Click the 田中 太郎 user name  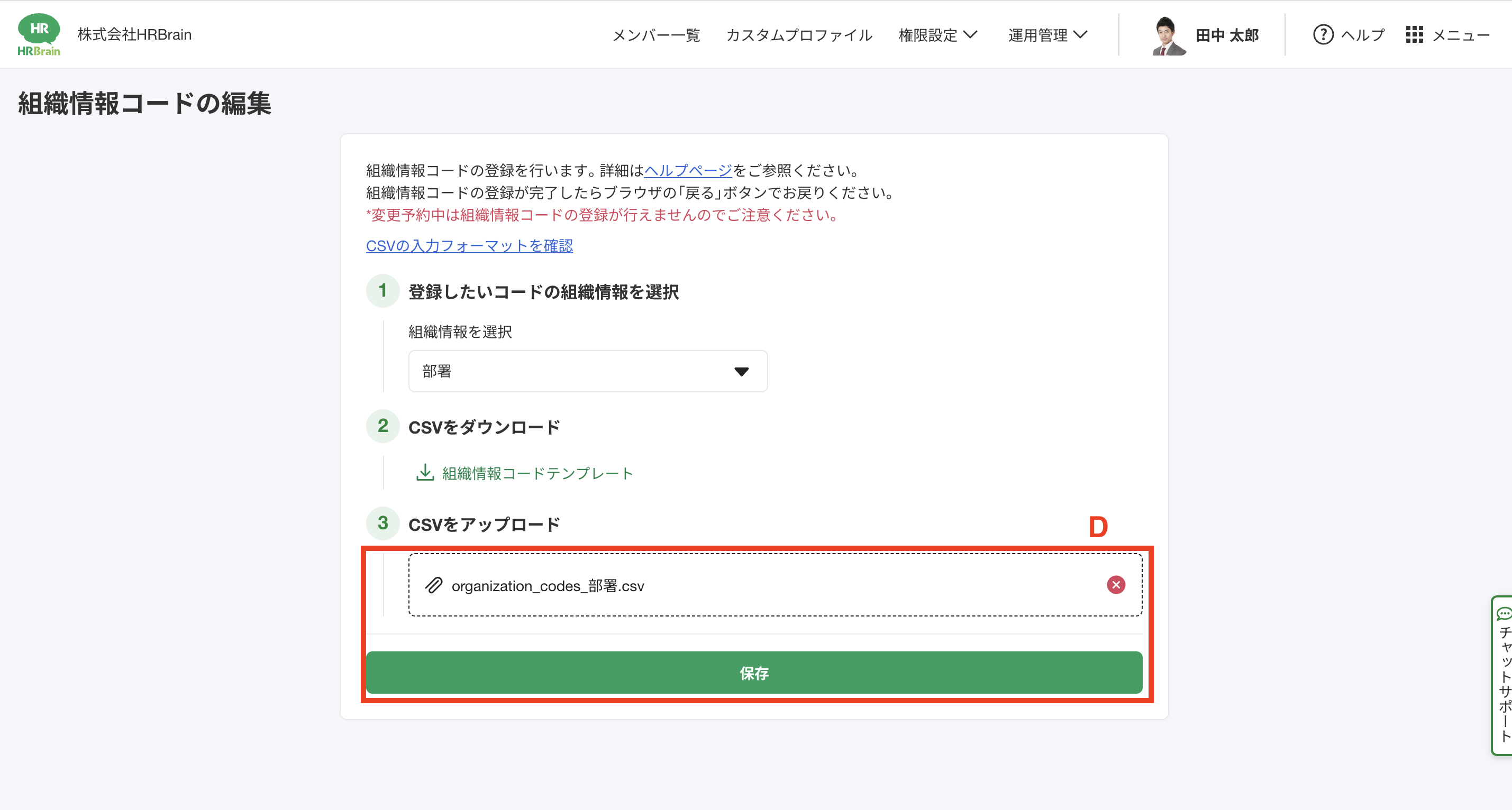(x=1227, y=36)
